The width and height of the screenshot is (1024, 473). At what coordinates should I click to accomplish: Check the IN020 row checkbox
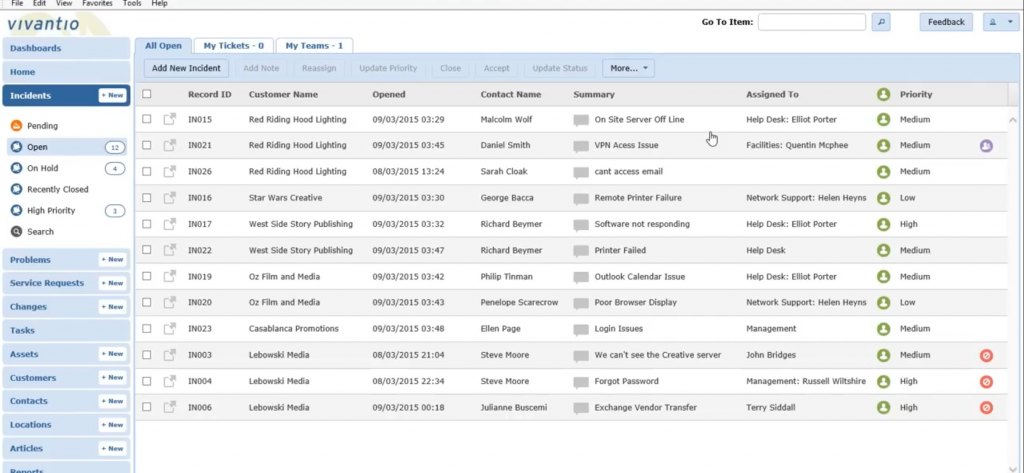(147, 302)
